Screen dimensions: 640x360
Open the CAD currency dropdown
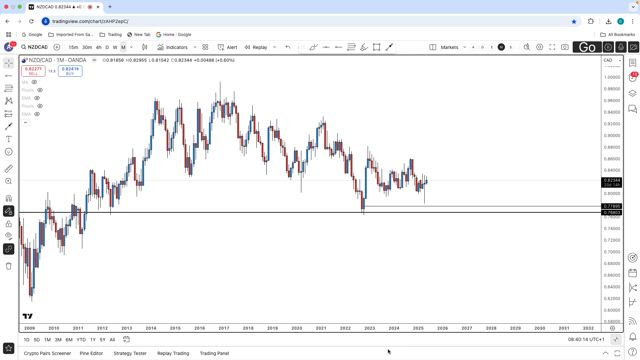(612, 60)
